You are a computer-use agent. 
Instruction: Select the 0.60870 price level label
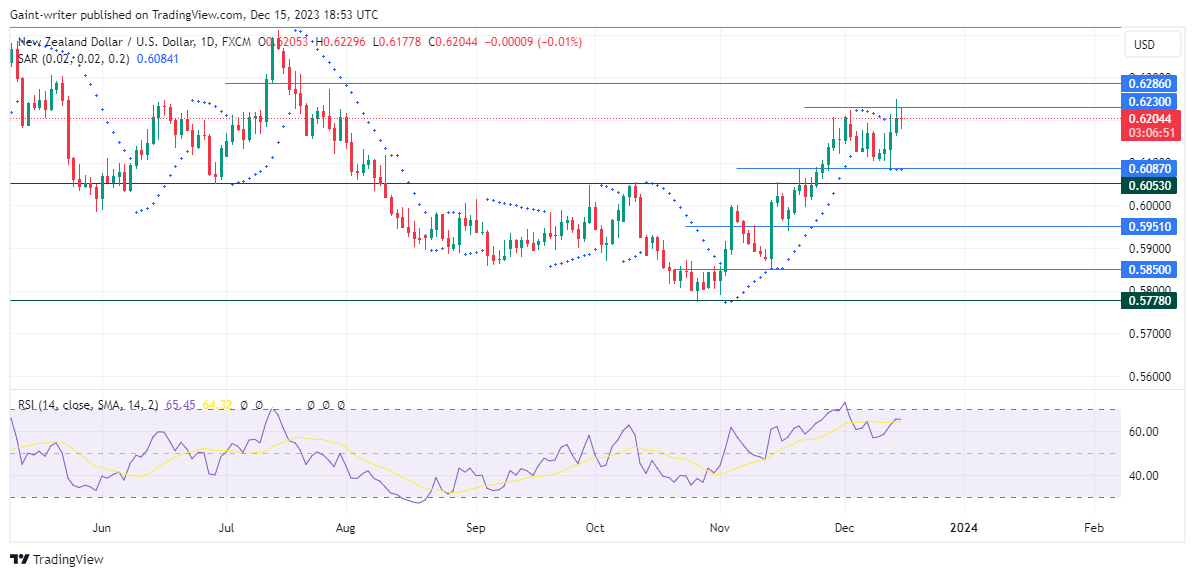point(1151,168)
